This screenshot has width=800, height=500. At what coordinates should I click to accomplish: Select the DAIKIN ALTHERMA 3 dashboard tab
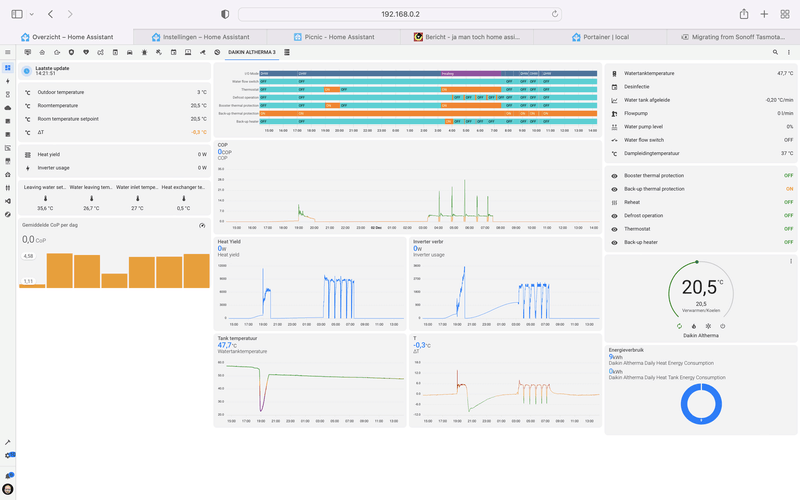click(251, 52)
